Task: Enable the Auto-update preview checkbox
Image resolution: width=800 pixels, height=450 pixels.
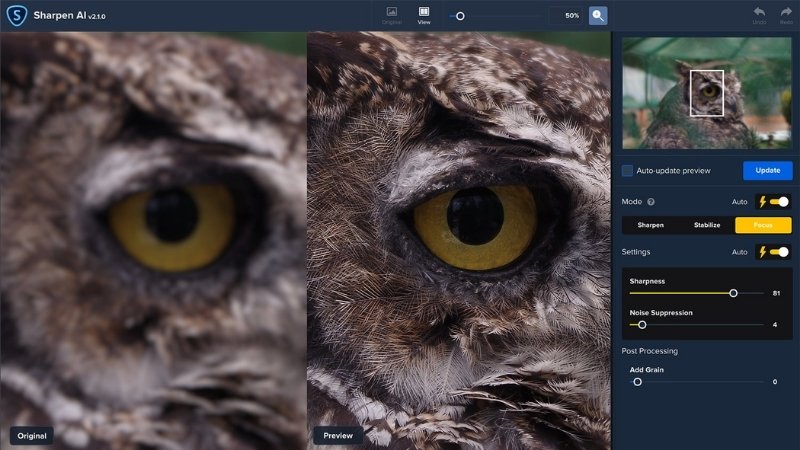Action: point(628,171)
